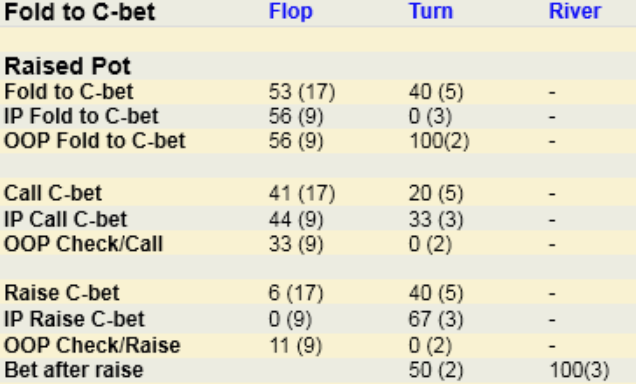The image size is (636, 384).
Task: Click the River column header link
Action: 575,11
